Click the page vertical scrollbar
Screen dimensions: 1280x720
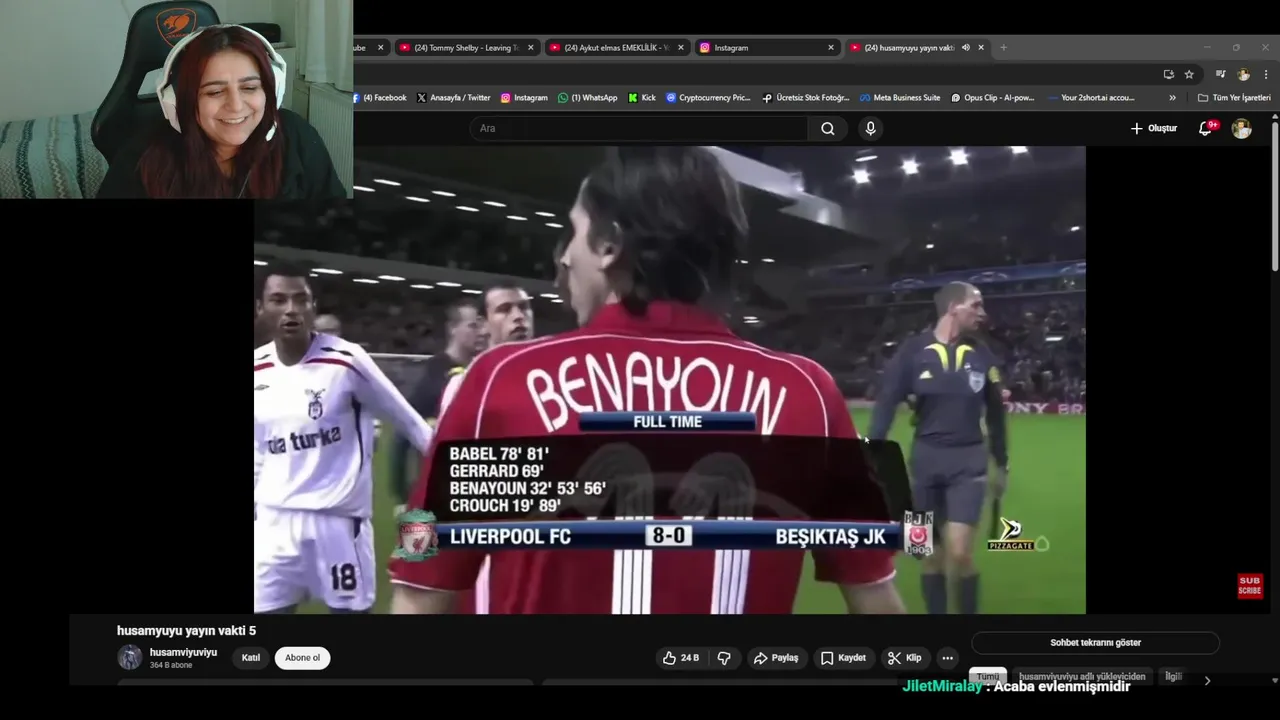click(x=1275, y=195)
